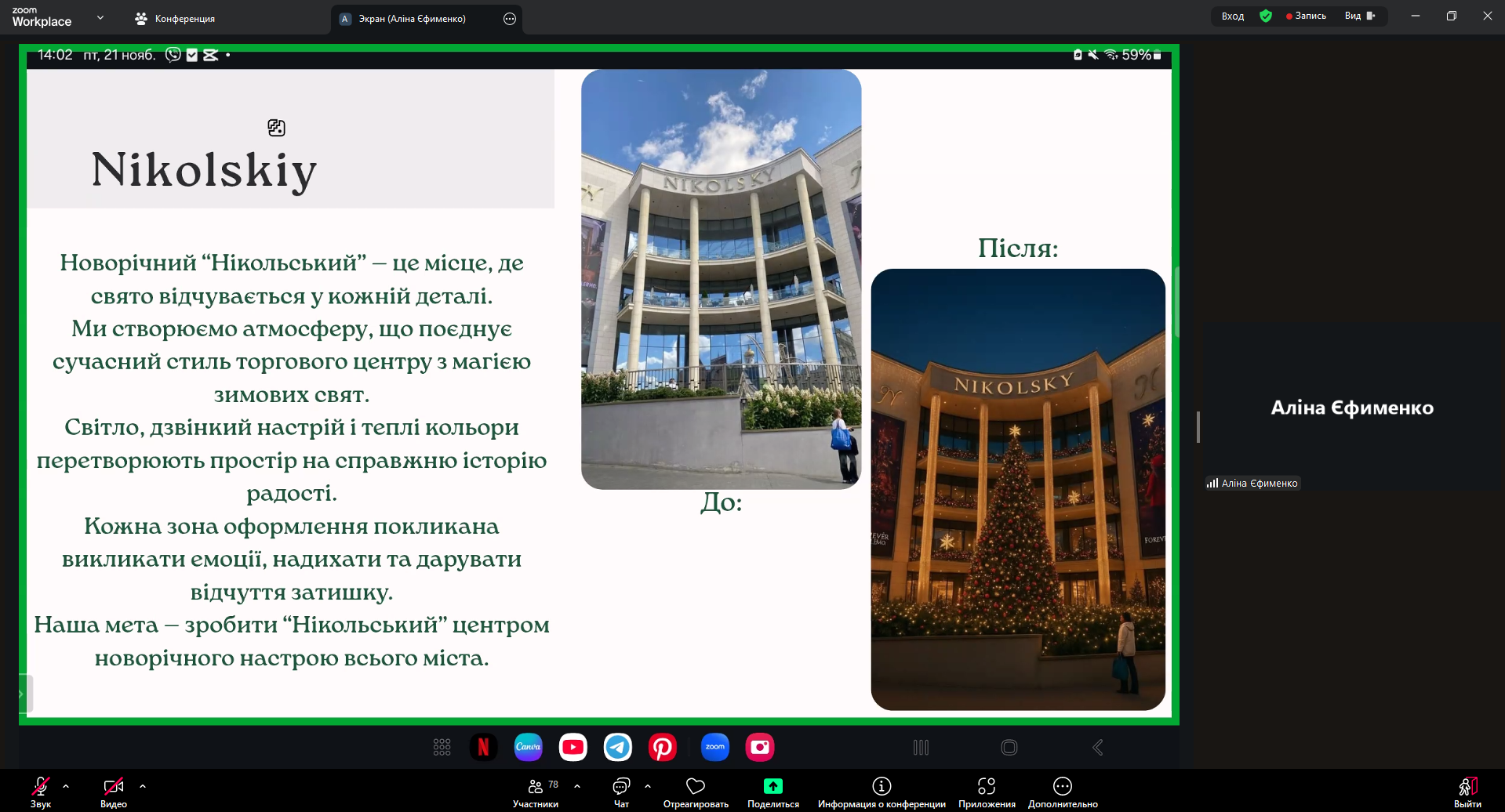
Task: Open the Вид view layout menu
Action: click(x=1359, y=16)
